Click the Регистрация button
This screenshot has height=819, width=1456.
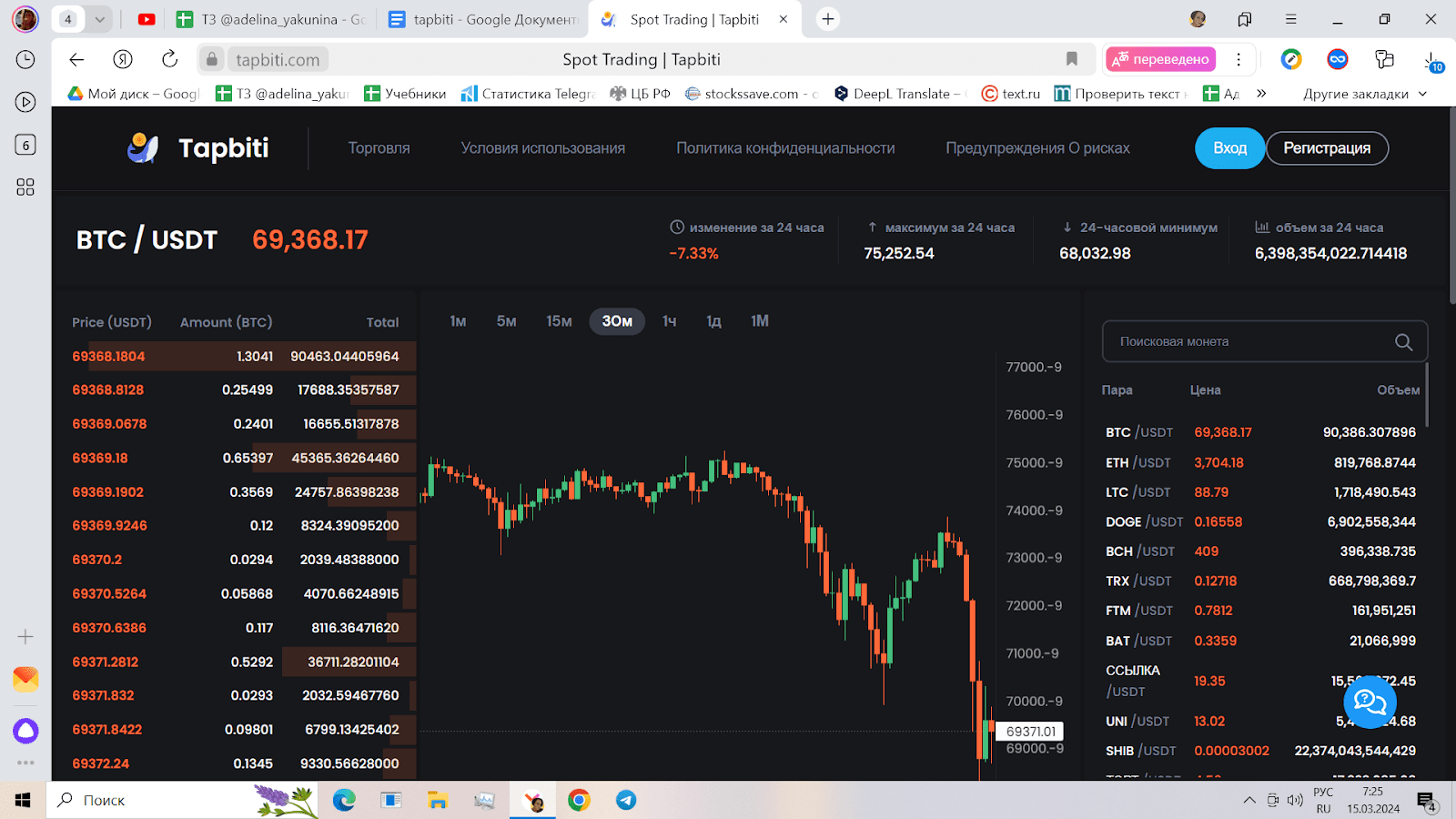coord(1327,148)
